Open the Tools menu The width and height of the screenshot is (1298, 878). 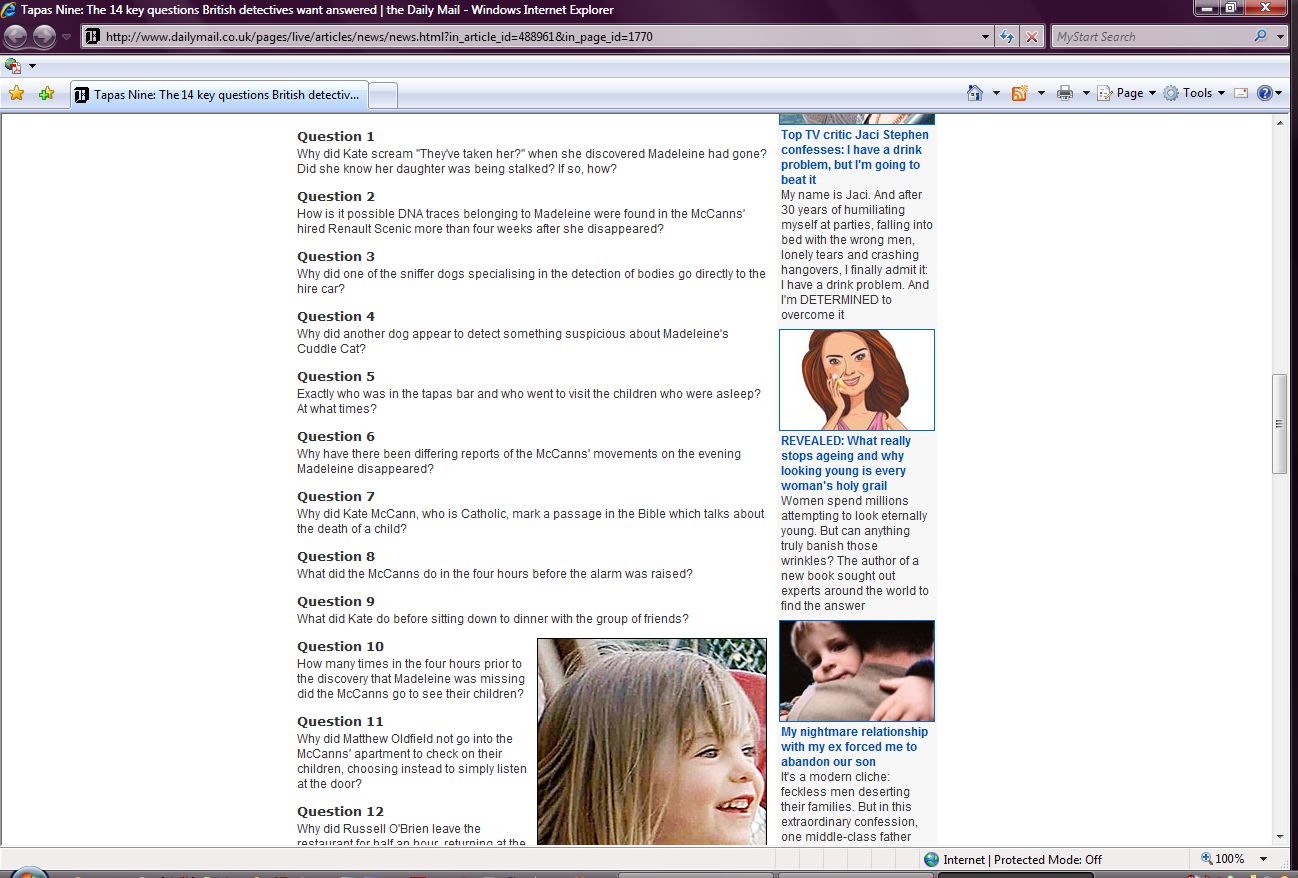[1196, 93]
